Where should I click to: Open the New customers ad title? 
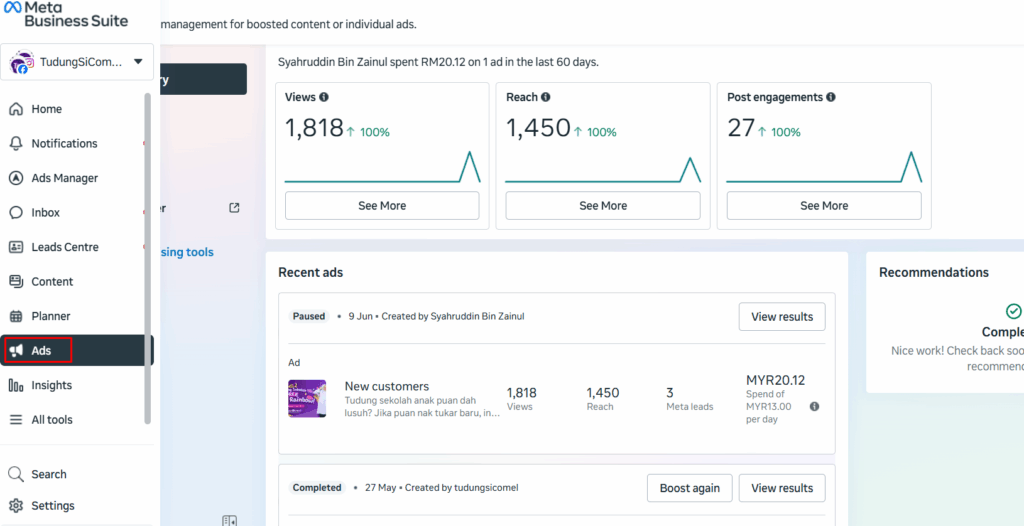pyautogui.click(x=387, y=386)
